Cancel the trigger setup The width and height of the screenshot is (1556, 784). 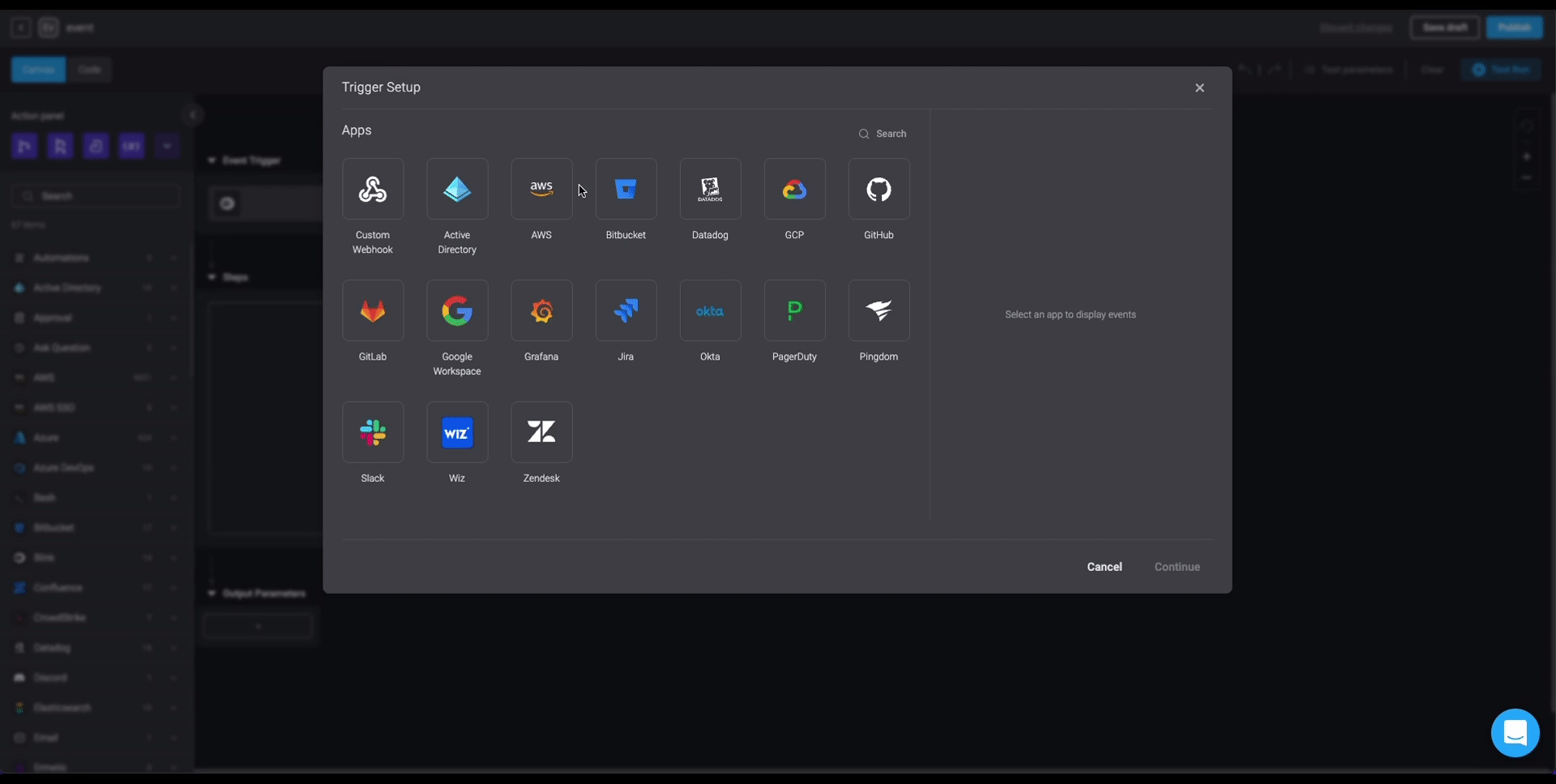click(1104, 567)
